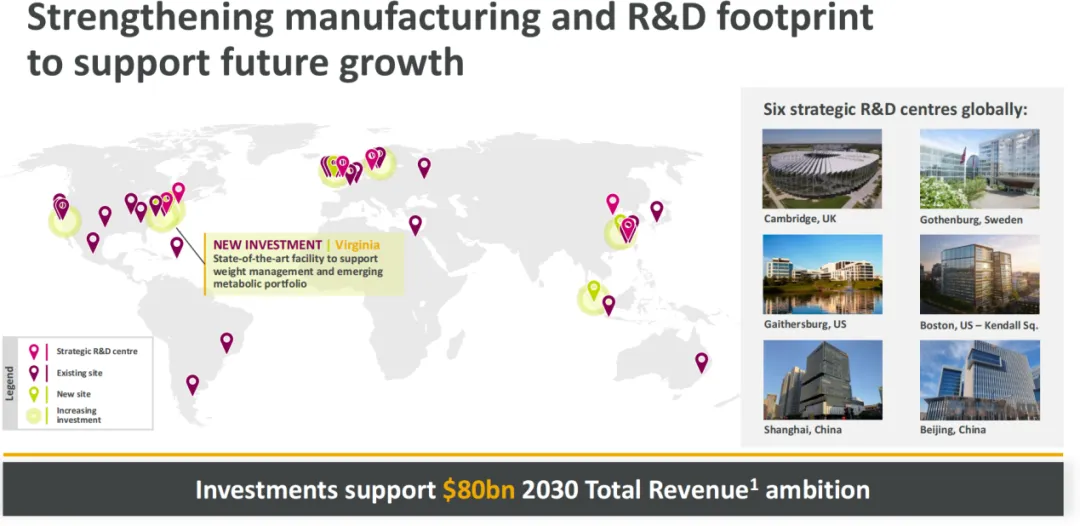Click the green new site pin in Southeast Asia
The width and height of the screenshot is (1080, 526).
pos(594,290)
